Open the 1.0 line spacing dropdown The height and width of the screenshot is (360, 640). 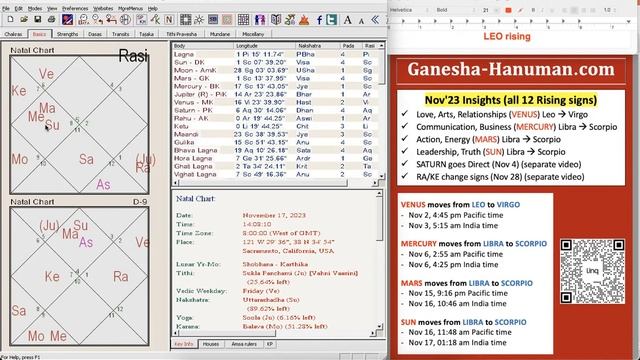610,10
